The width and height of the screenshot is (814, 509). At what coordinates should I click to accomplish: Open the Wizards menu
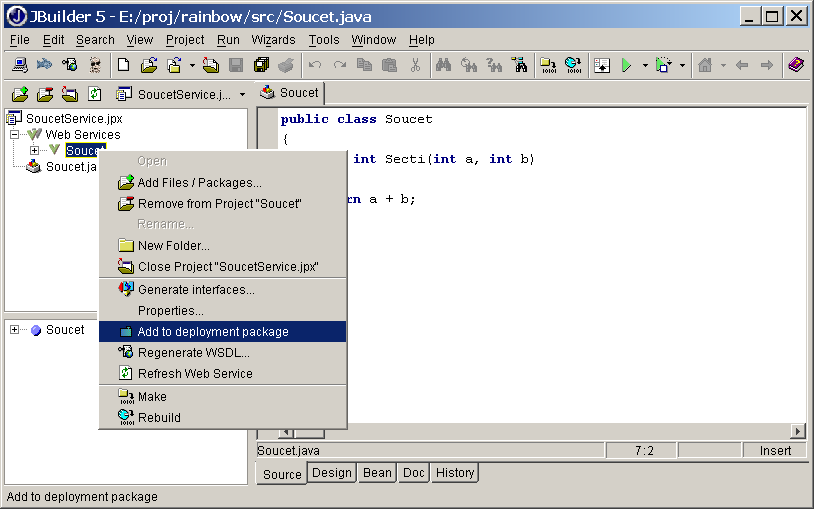[273, 40]
